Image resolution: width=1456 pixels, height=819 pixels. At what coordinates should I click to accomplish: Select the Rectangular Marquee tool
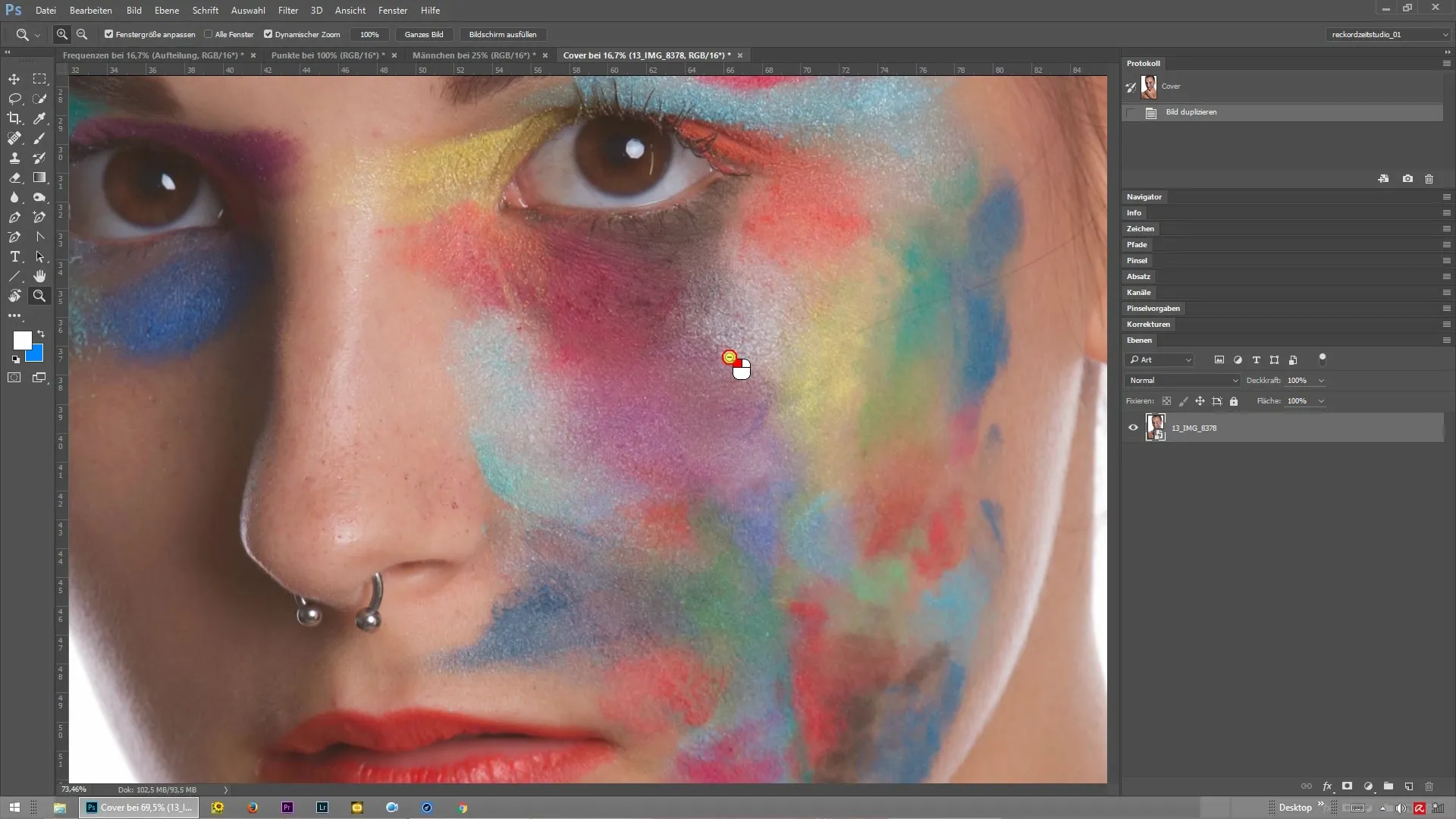pos(39,79)
